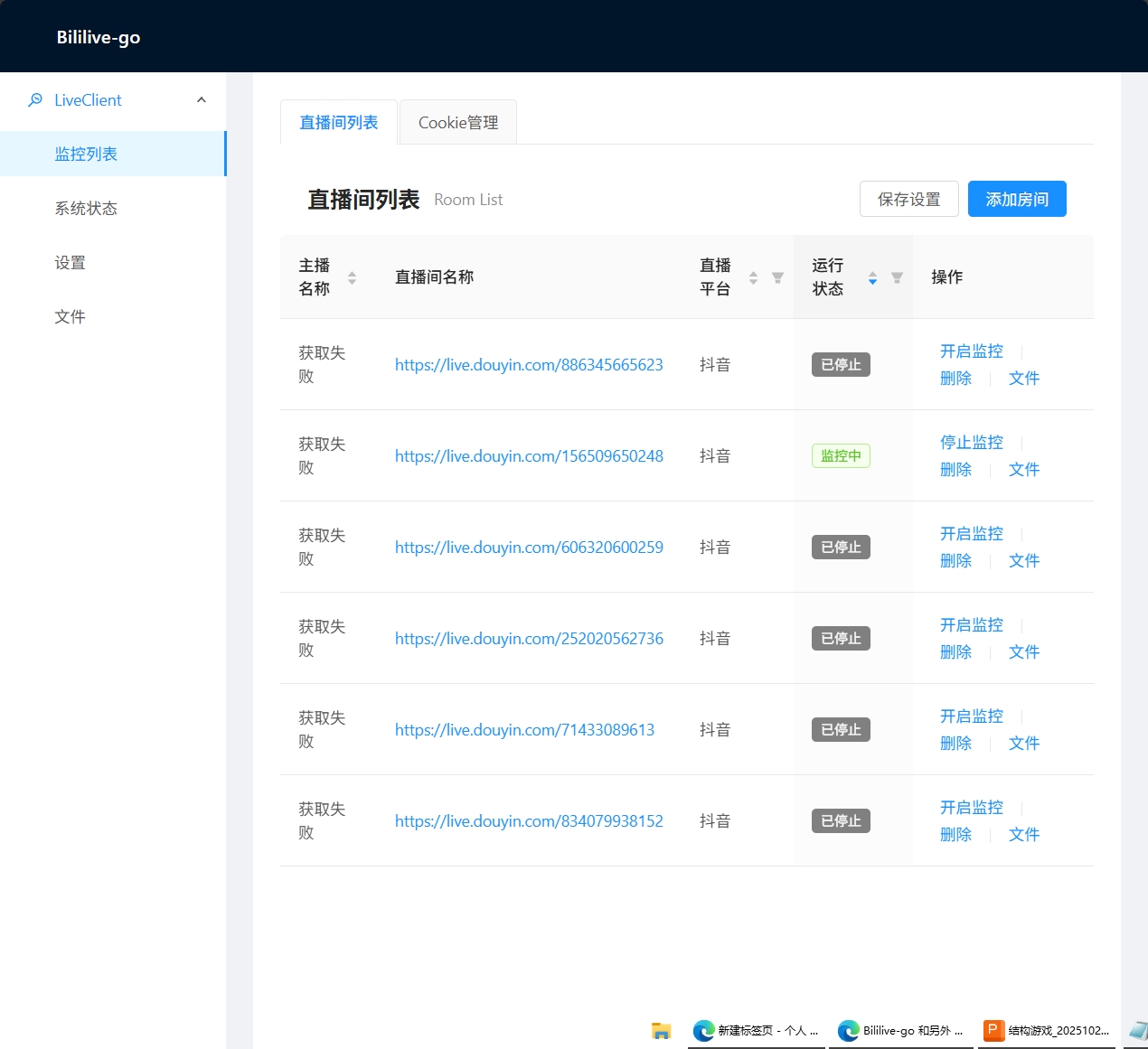Go to 设置 in the sidebar
The image size is (1148, 1049).
(70, 263)
